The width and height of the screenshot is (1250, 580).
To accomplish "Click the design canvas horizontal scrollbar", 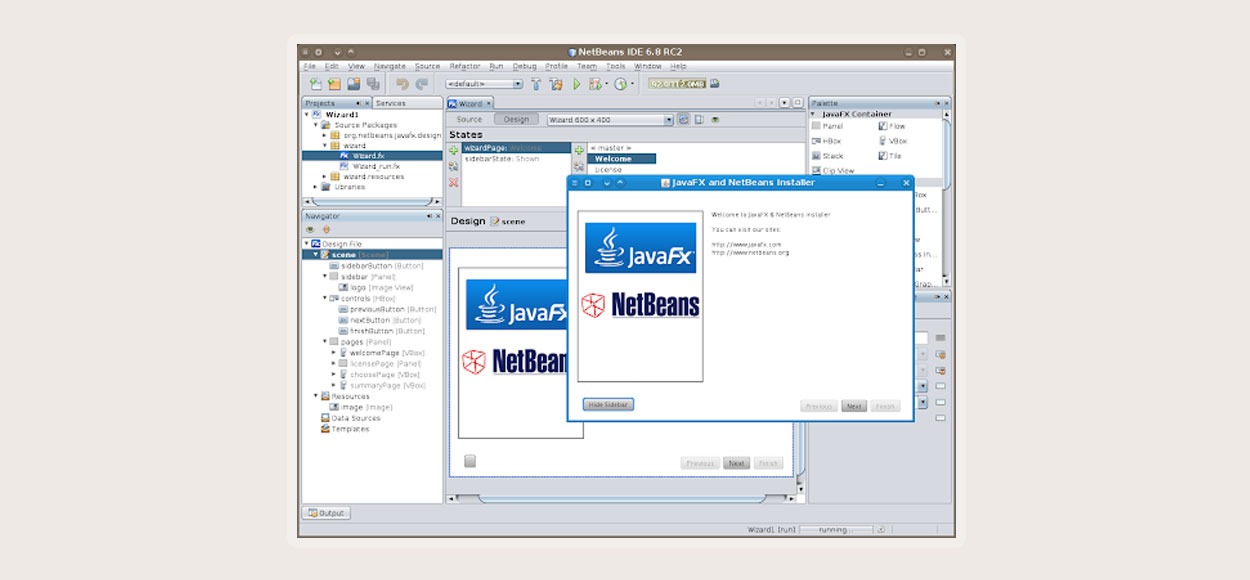I will [620, 497].
